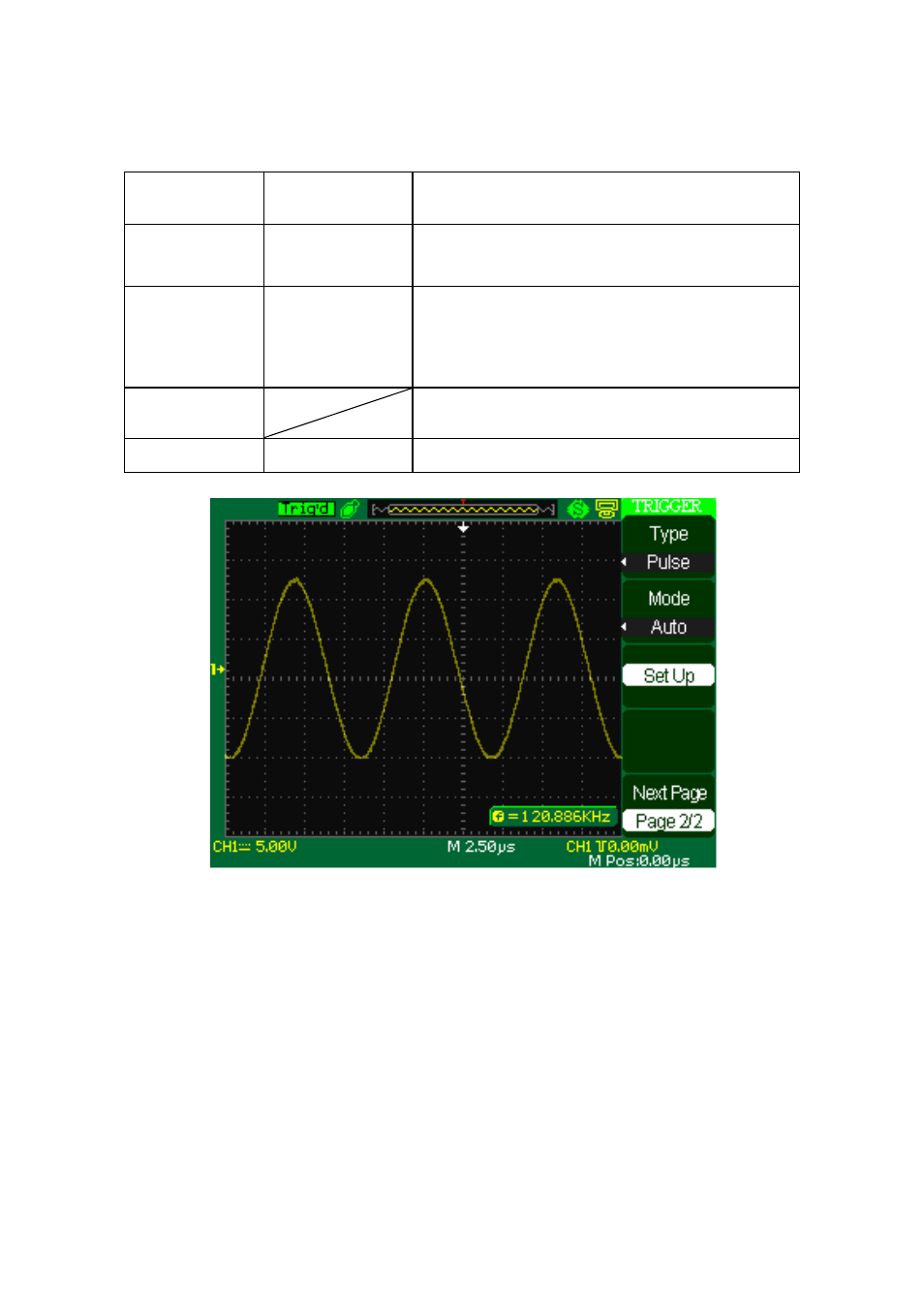Click the Page 2/2 button
The width and height of the screenshot is (924, 1312).
[x=668, y=821]
